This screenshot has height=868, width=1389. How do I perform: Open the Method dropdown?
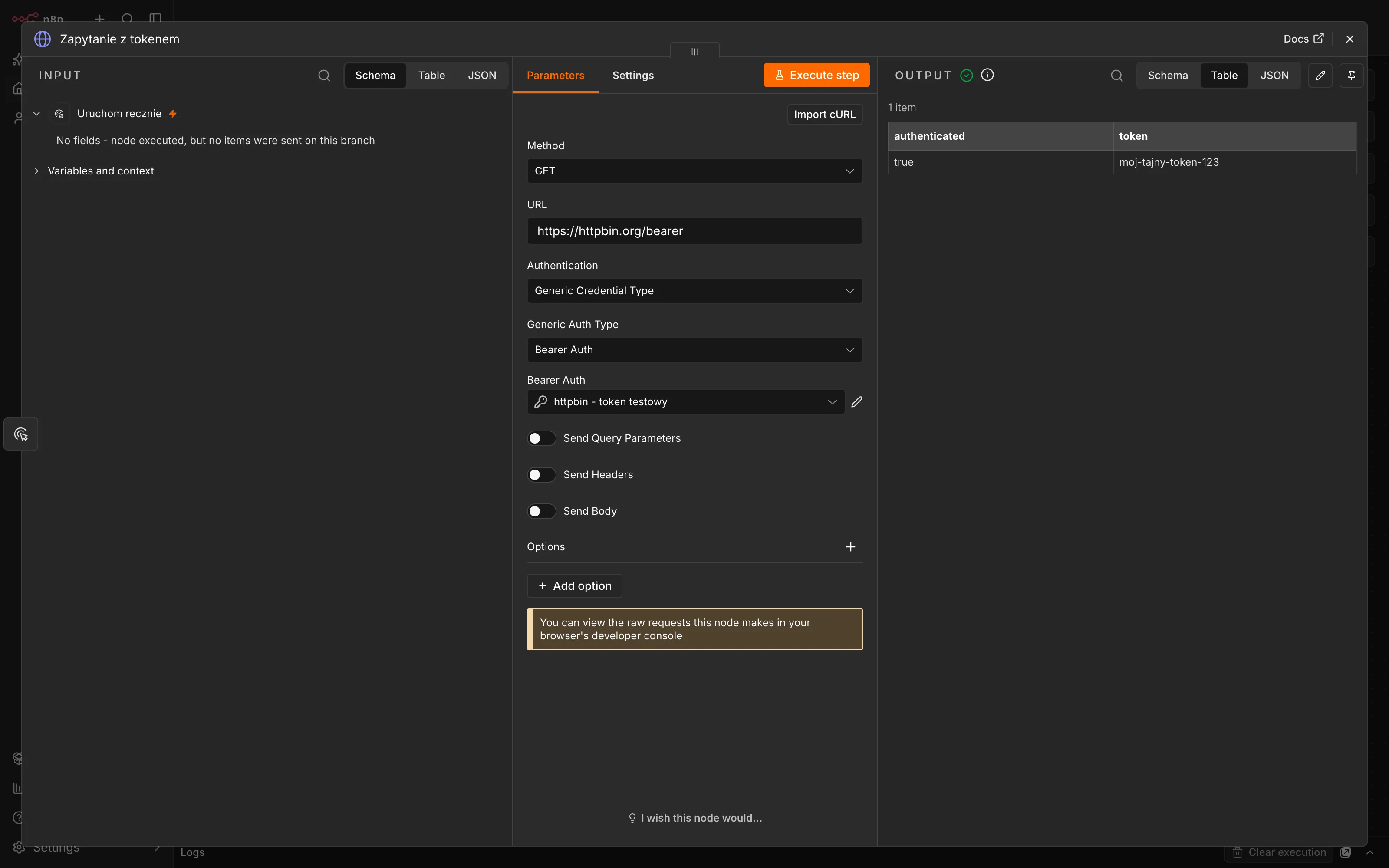(694, 171)
